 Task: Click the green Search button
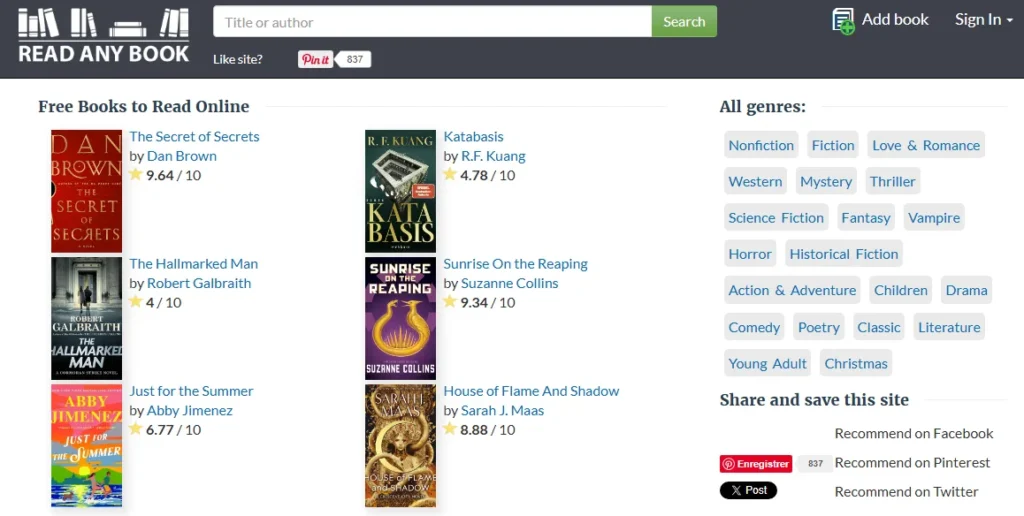[684, 22]
